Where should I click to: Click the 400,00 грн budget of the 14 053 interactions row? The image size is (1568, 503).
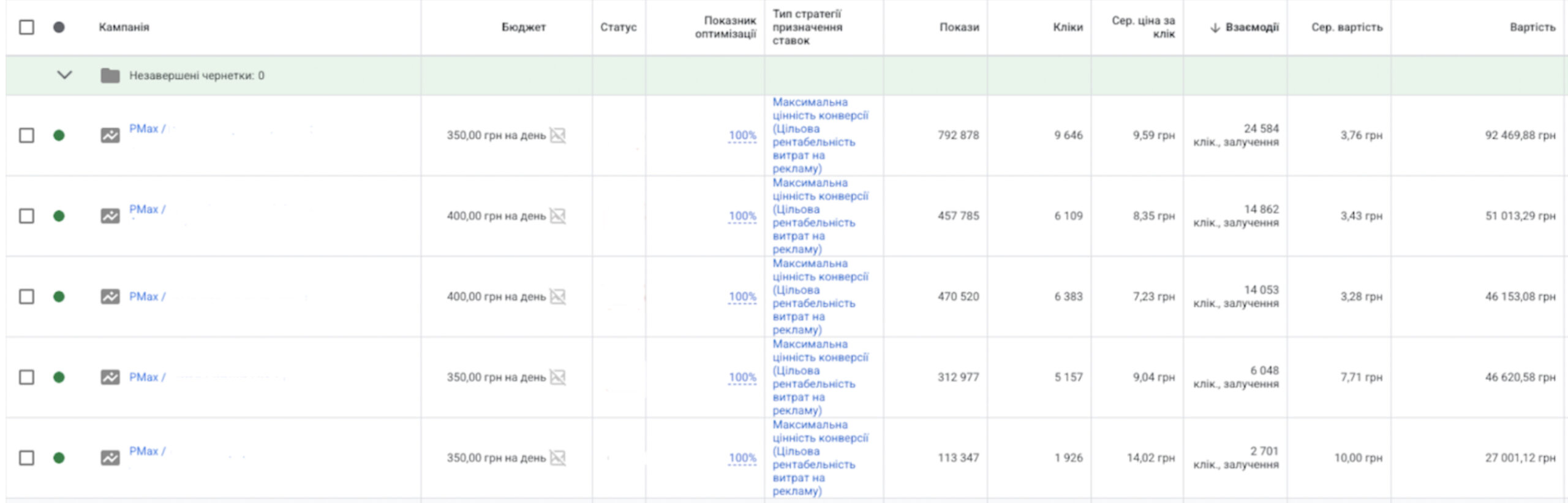click(x=496, y=297)
